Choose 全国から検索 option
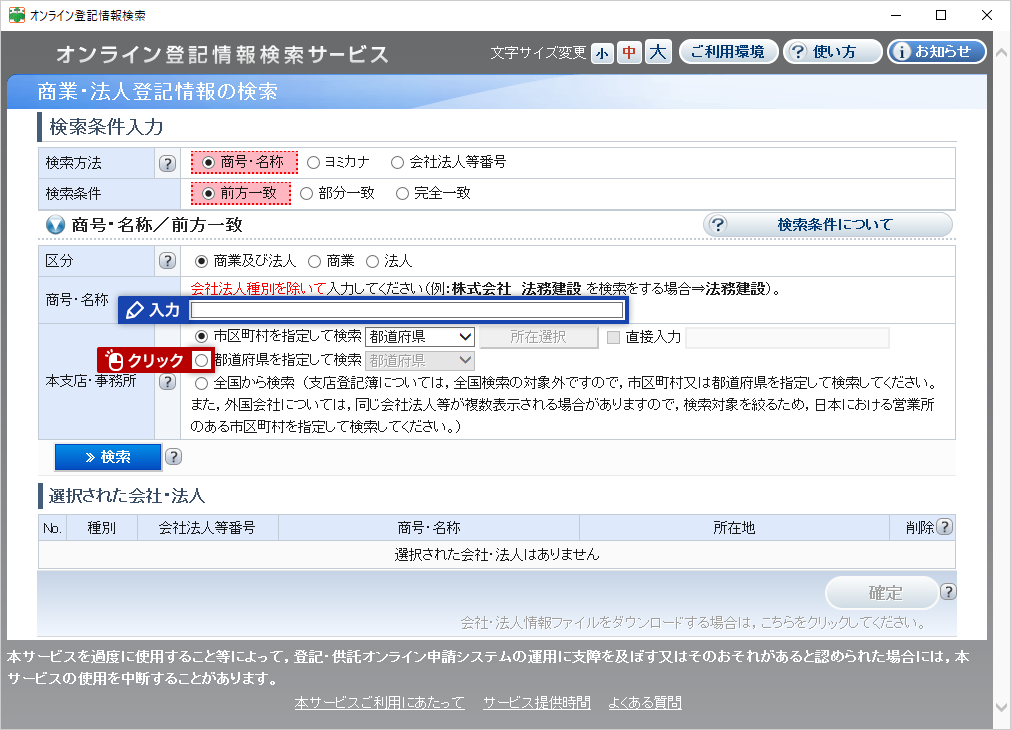The height and width of the screenshot is (730, 1011). pyautogui.click(x=201, y=384)
